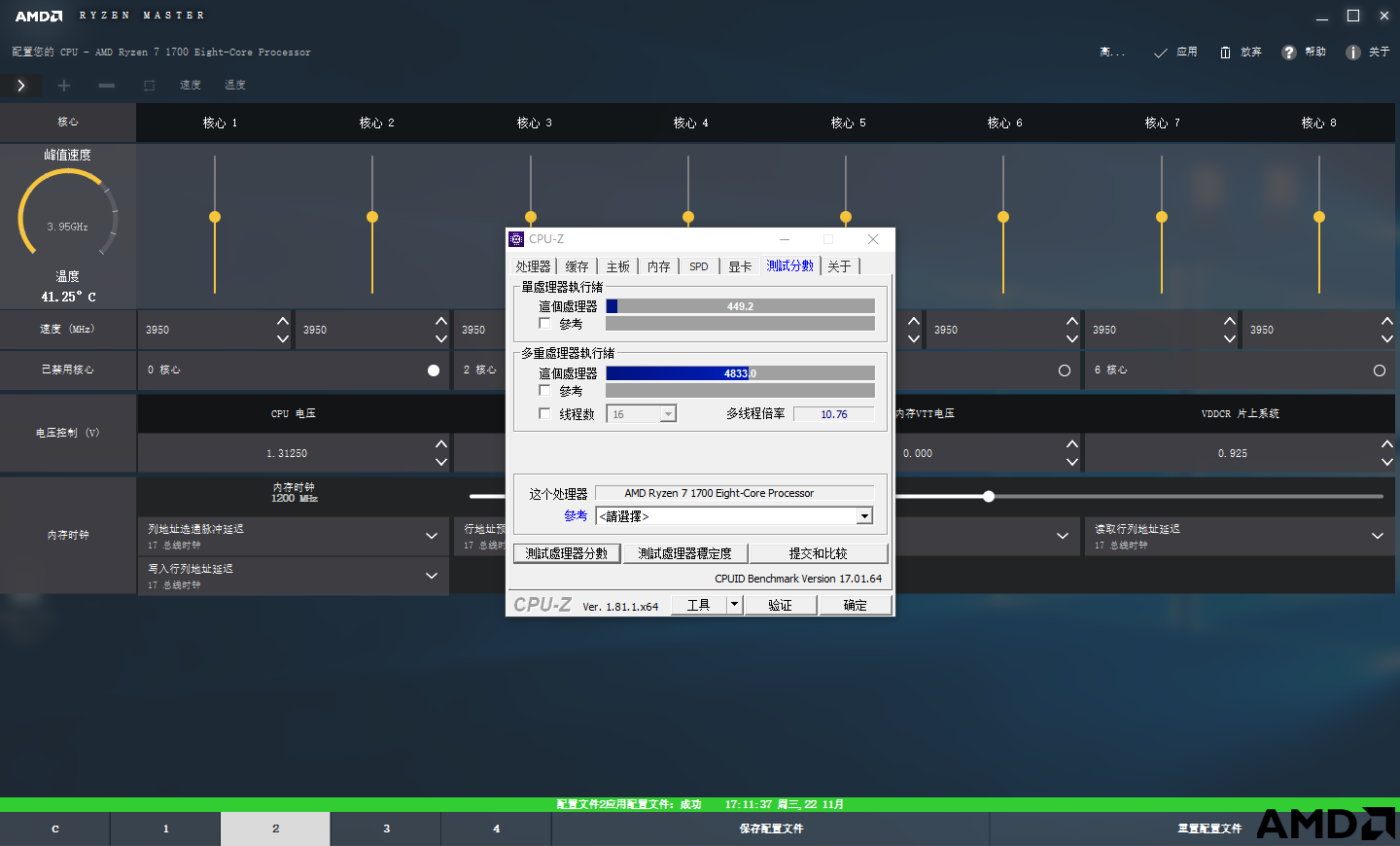Click the square reset icon in toolbar
This screenshot has width=1400, height=846.
click(150, 86)
